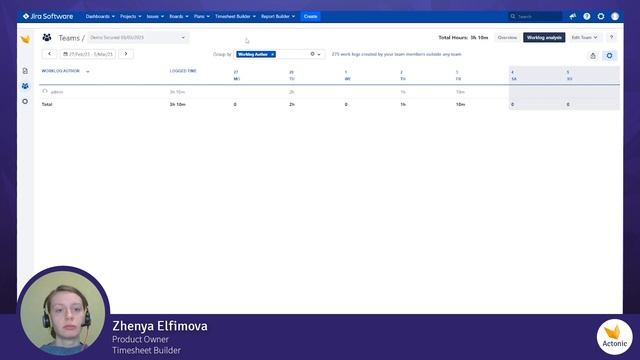
Task: Select the Saturday column header
Action: pos(513,76)
